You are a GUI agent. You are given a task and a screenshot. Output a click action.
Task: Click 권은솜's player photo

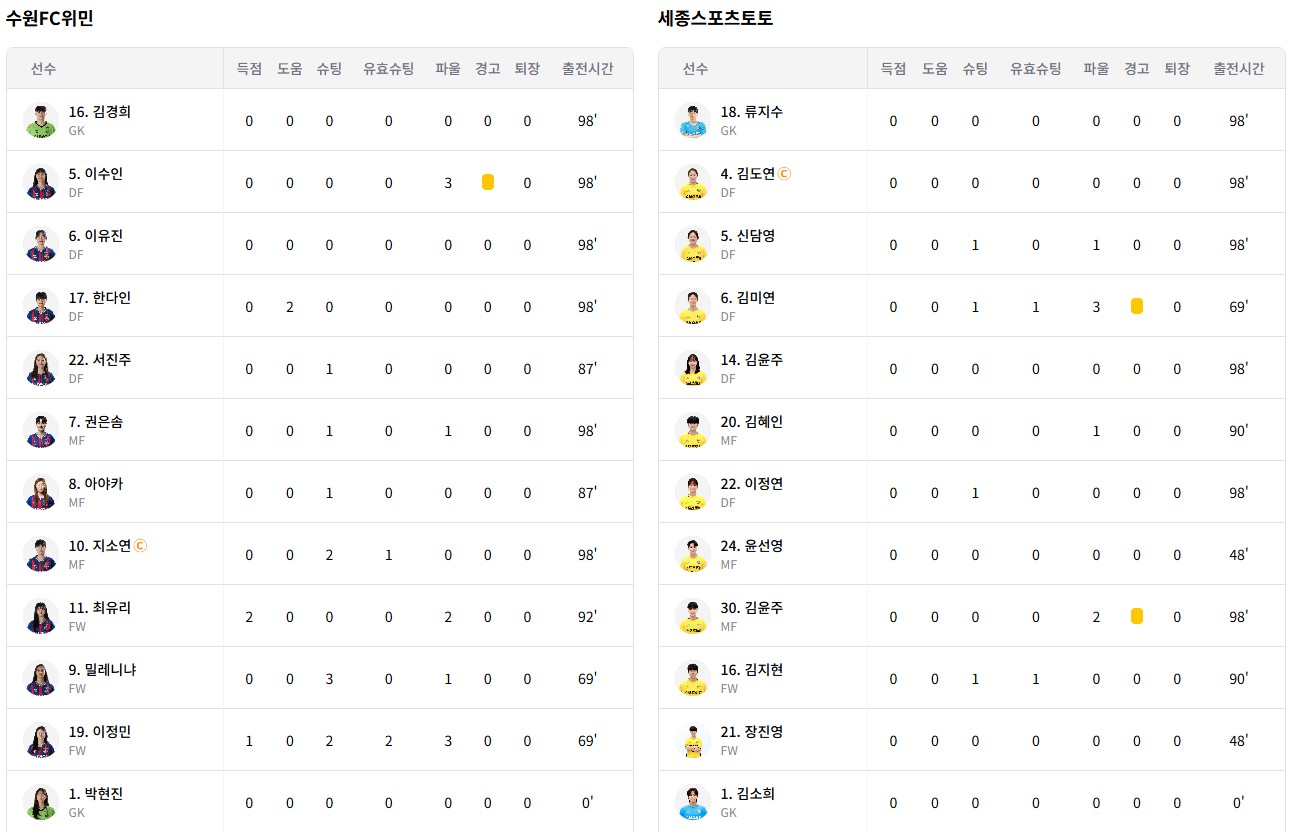click(x=41, y=430)
